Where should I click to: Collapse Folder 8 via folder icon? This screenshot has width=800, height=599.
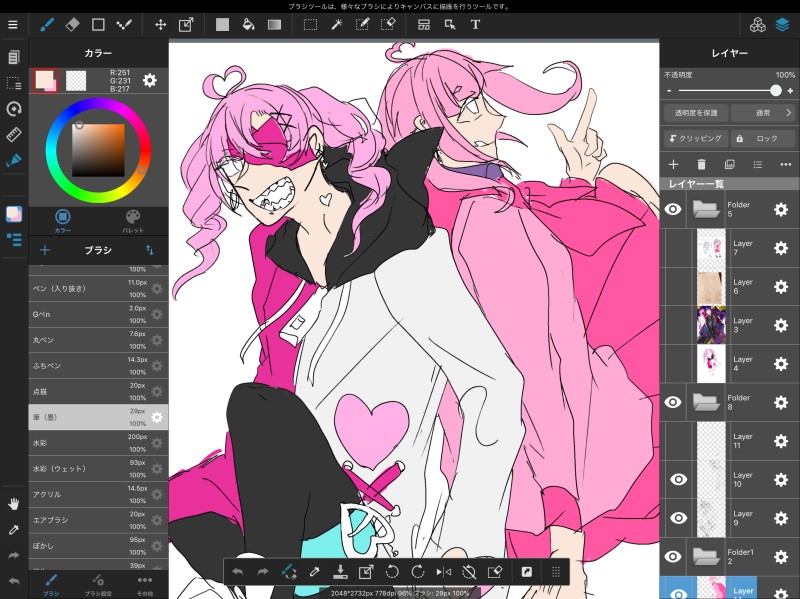pos(706,402)
